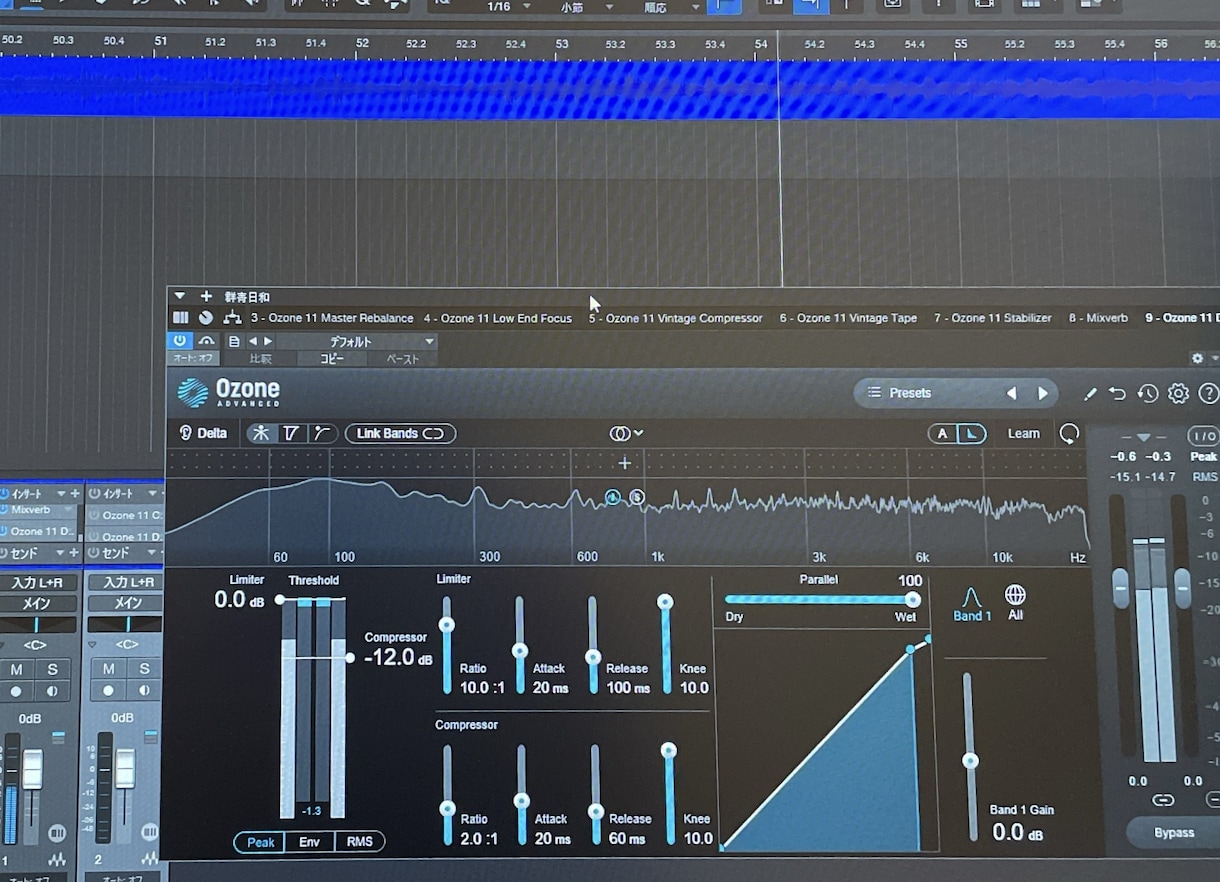Toggle the I/O meter button
Image resolution: width=1220 pixels, height=882 pixels.
pos(1203,436)
